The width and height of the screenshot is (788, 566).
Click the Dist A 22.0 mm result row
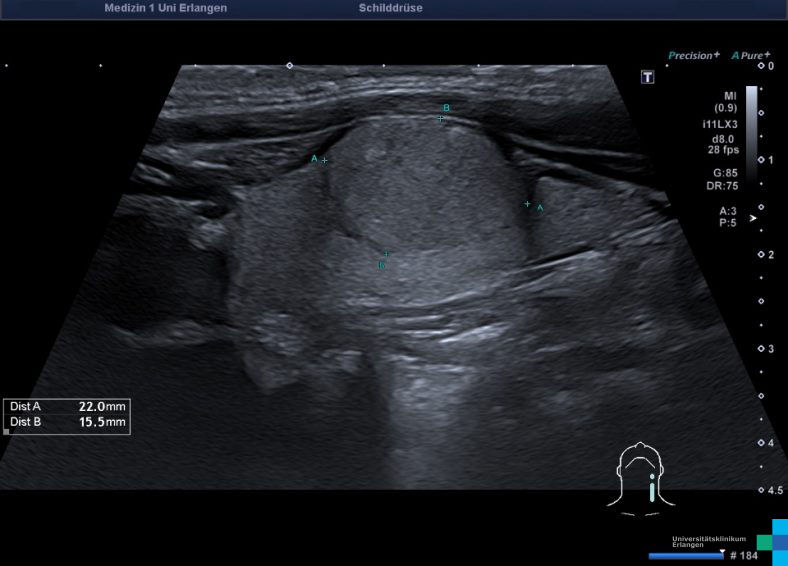click(67, 406)
